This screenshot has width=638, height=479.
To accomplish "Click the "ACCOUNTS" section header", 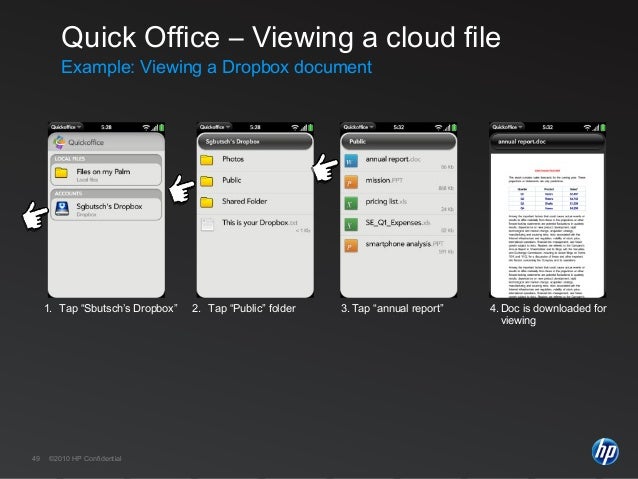I will [x=106, y=193].
